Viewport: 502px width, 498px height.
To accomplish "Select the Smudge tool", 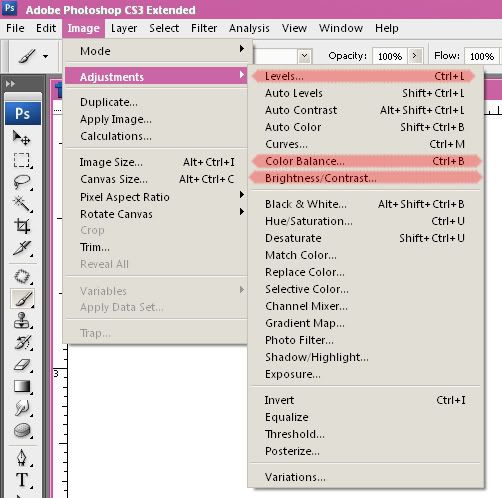I will point(22,408).
